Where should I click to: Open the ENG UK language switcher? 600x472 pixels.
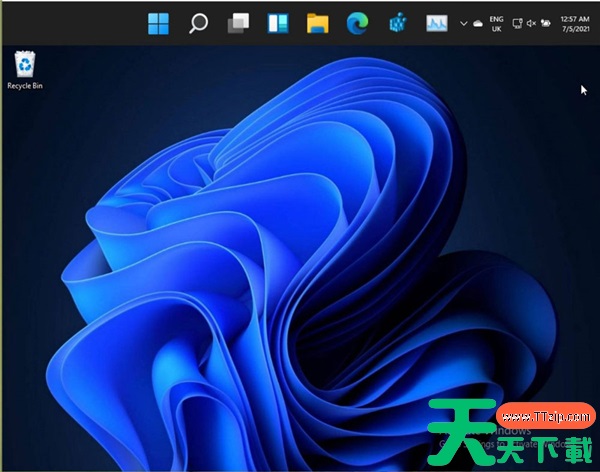tap(496, 22)
